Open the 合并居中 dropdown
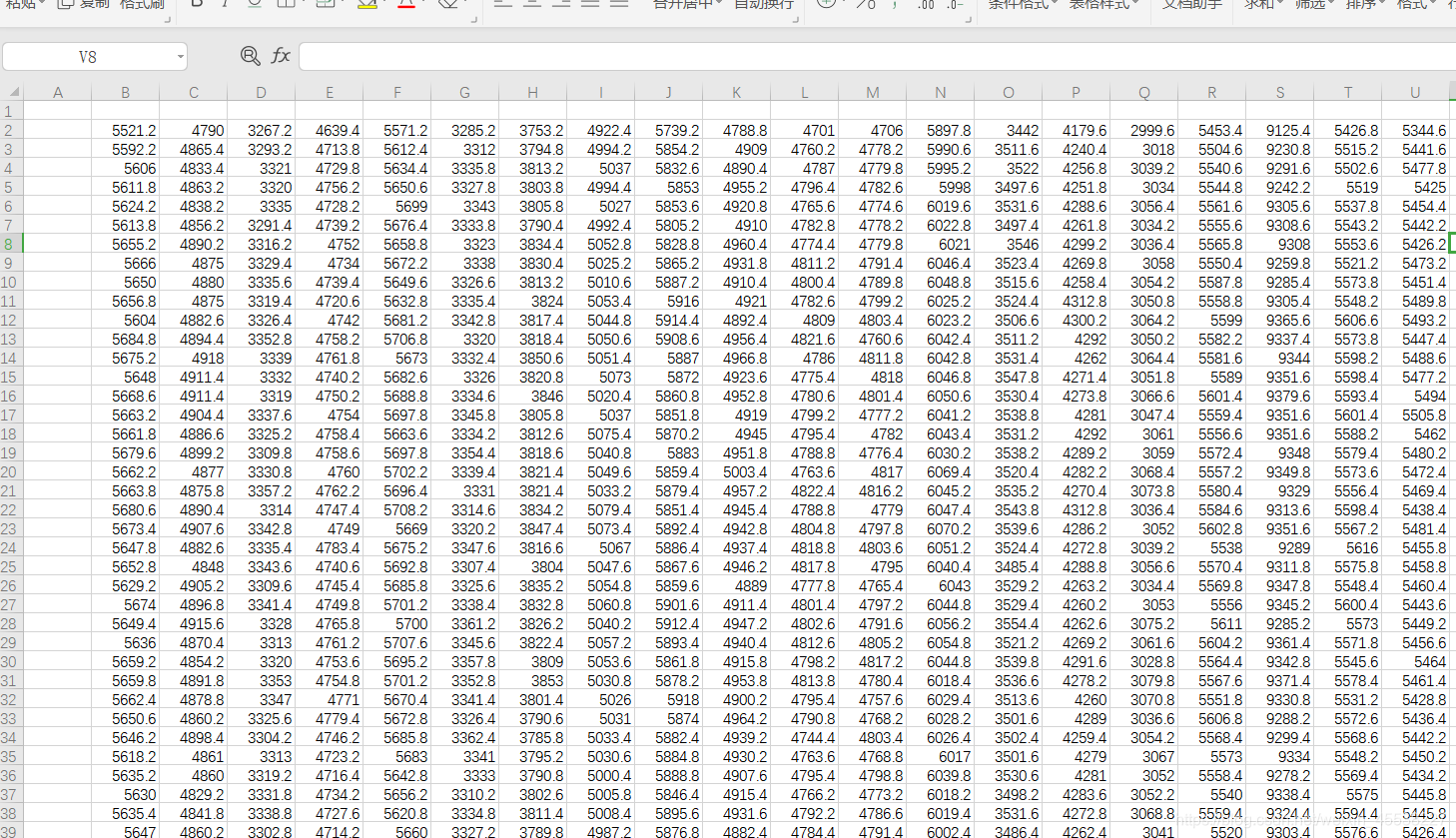 coord(688,5)
